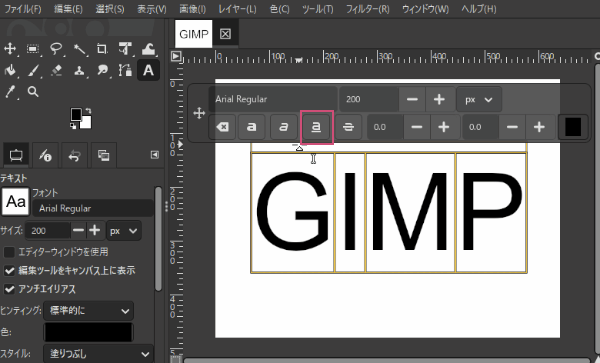Select the Smudge tool
This screenshot has height=363, width=600.
103,70
